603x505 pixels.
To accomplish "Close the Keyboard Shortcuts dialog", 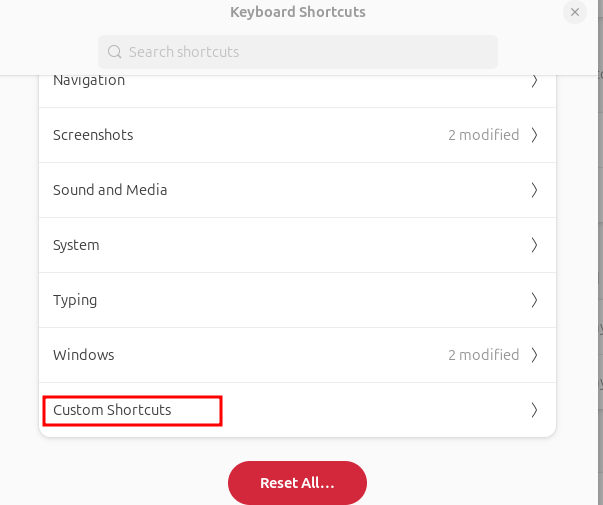I will point(574,13).
